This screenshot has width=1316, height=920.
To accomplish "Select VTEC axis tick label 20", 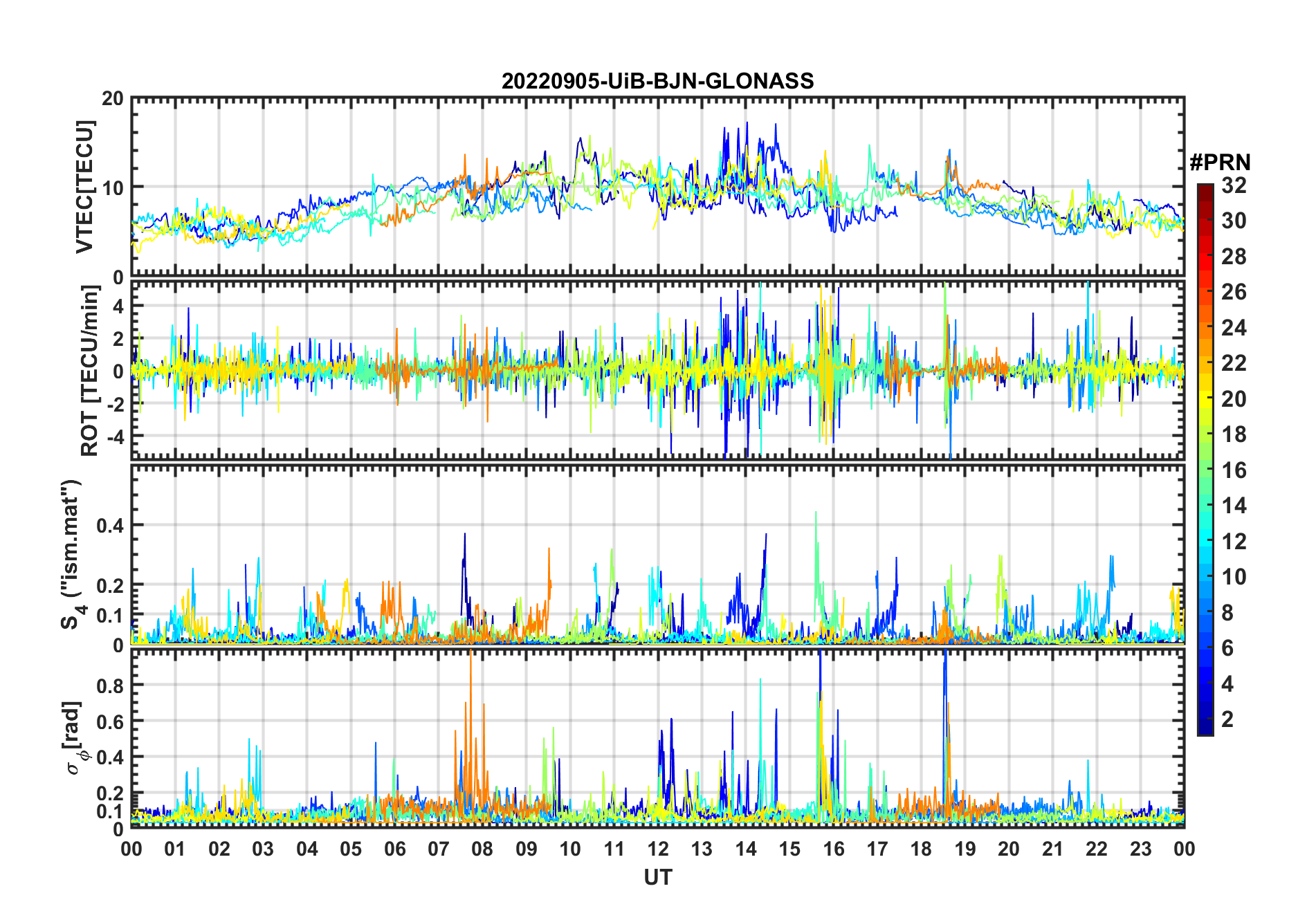I will [113, 99].
